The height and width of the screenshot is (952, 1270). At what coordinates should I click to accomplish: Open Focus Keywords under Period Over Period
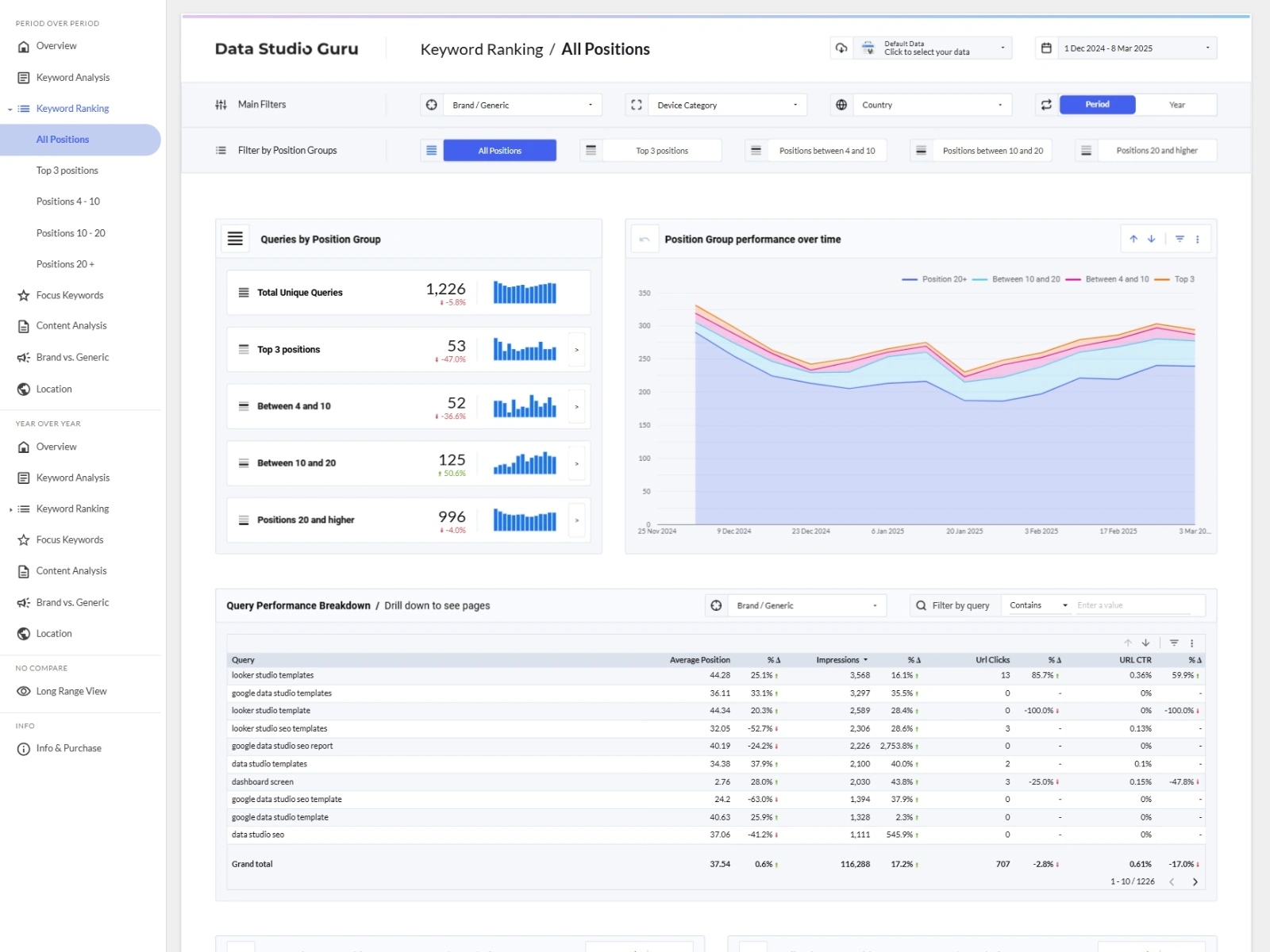[x=70, y=295]
